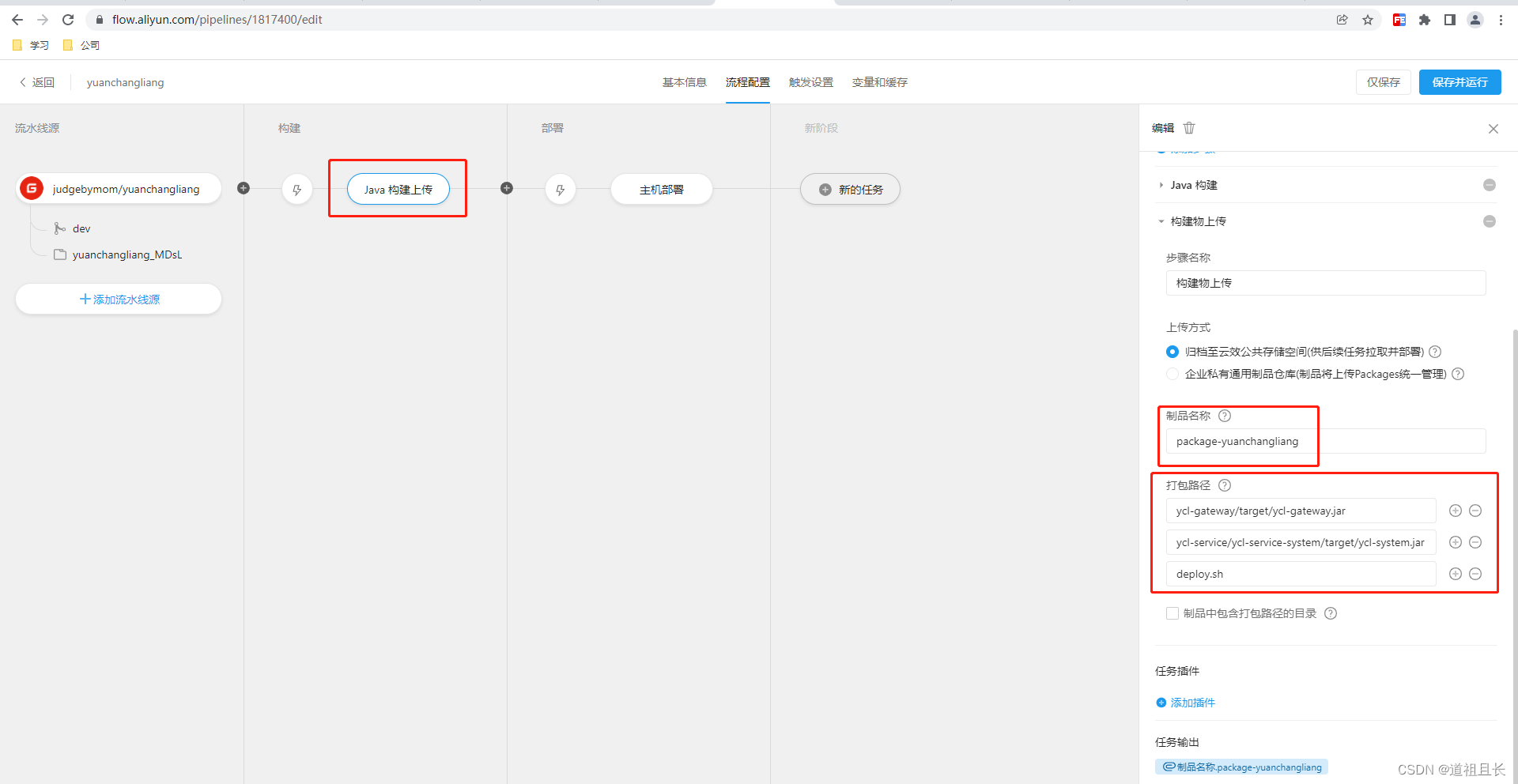Click 新的任务 to add a task
The height and width of the screenshot is (784, 1518).
[850, 190]
